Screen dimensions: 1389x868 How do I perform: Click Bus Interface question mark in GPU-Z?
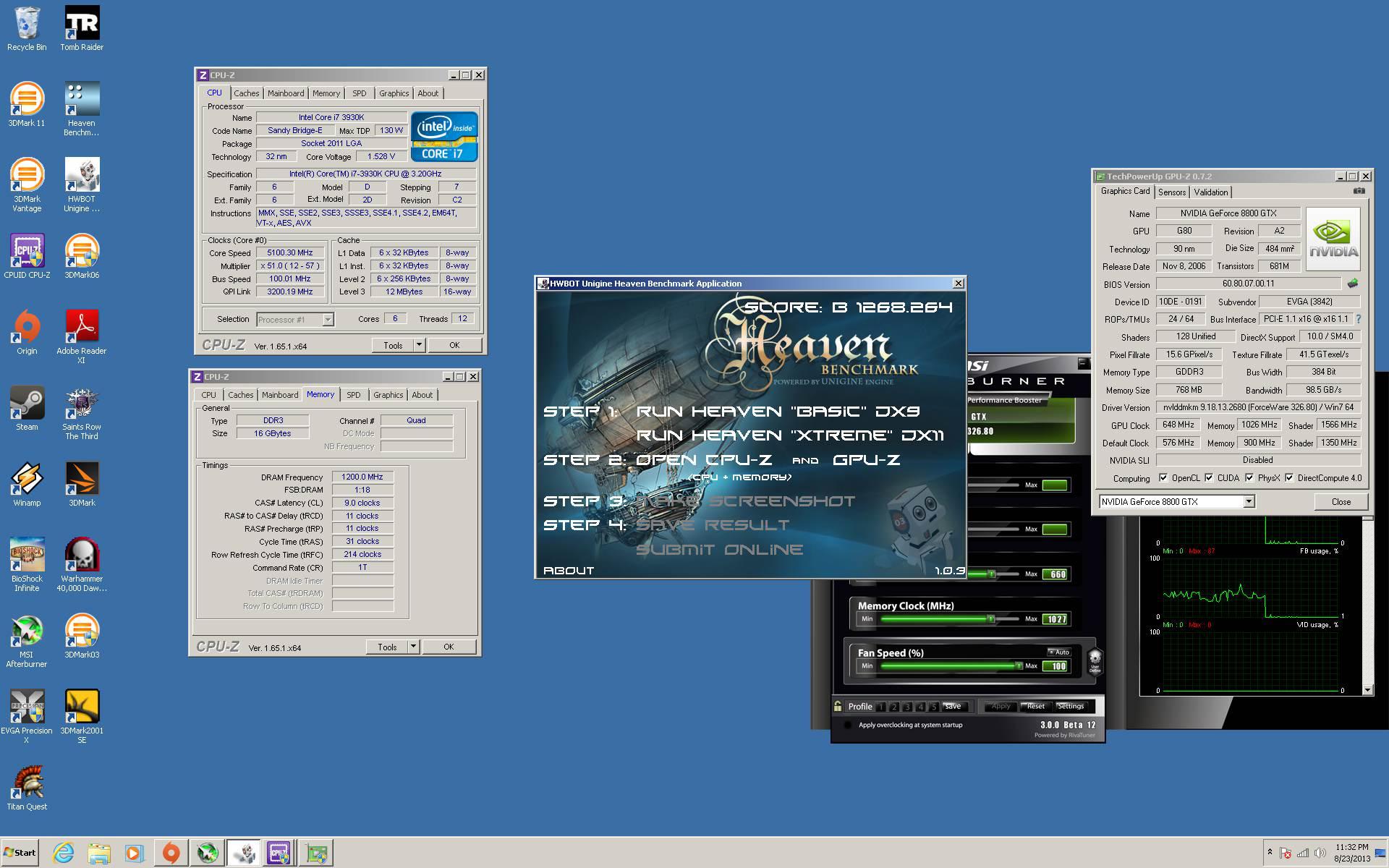point(1358,319)
